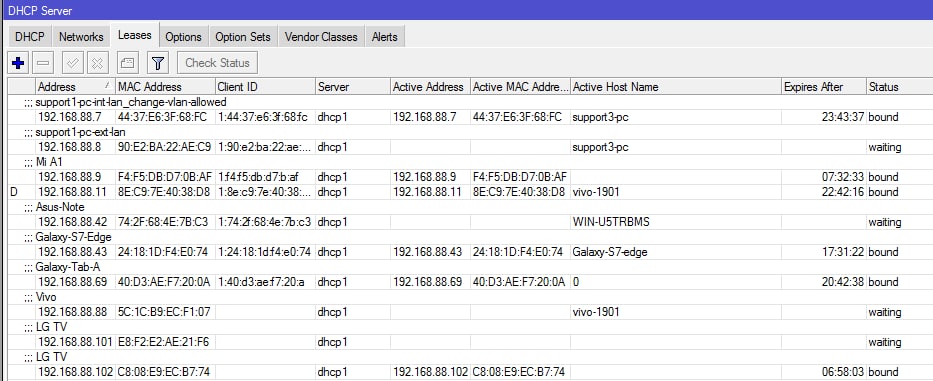This screenshot has height=381, width=933.
Task: Click expiry time 23:43:37
Action: pyautogui.click(x=843, y=117)
